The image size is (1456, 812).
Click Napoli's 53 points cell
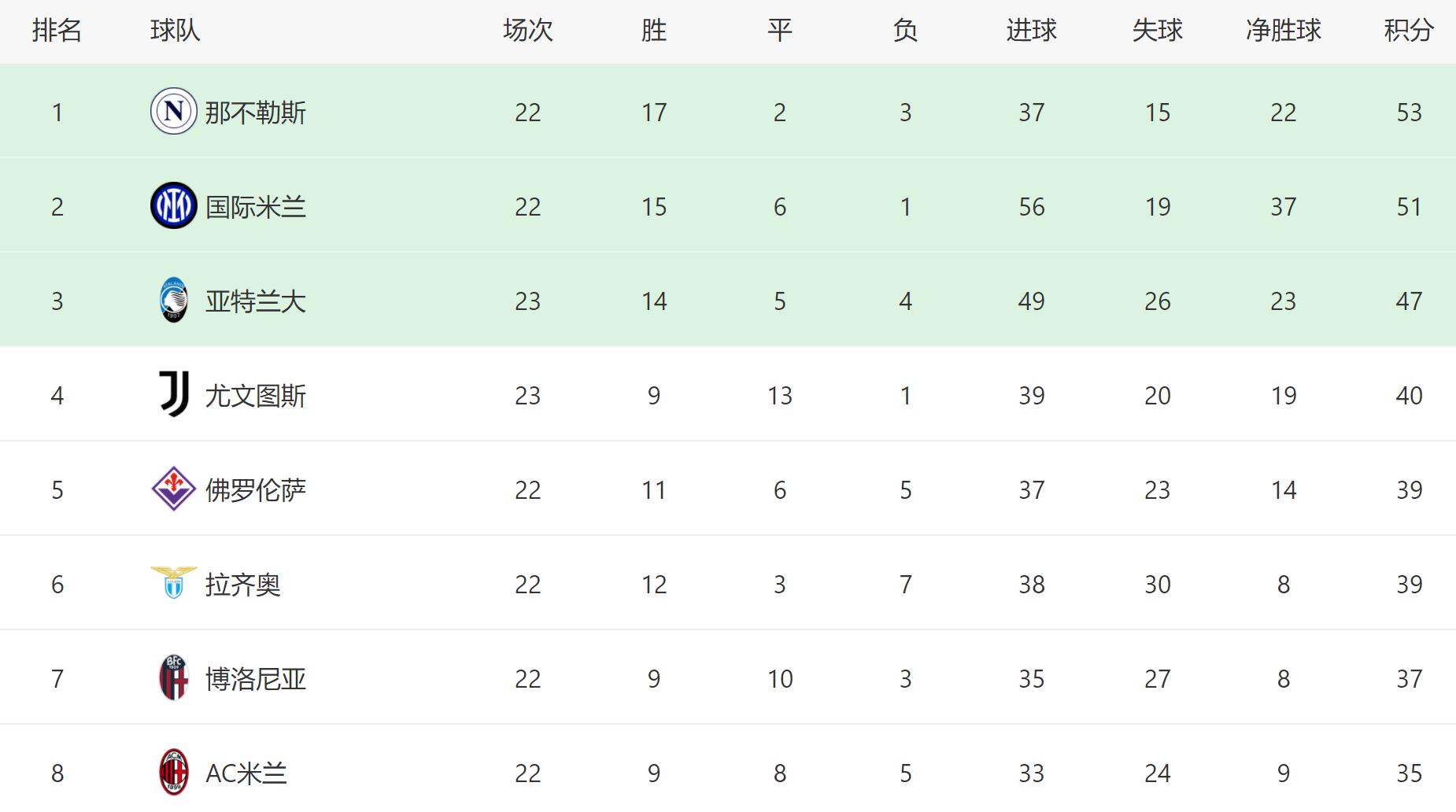1409,113
